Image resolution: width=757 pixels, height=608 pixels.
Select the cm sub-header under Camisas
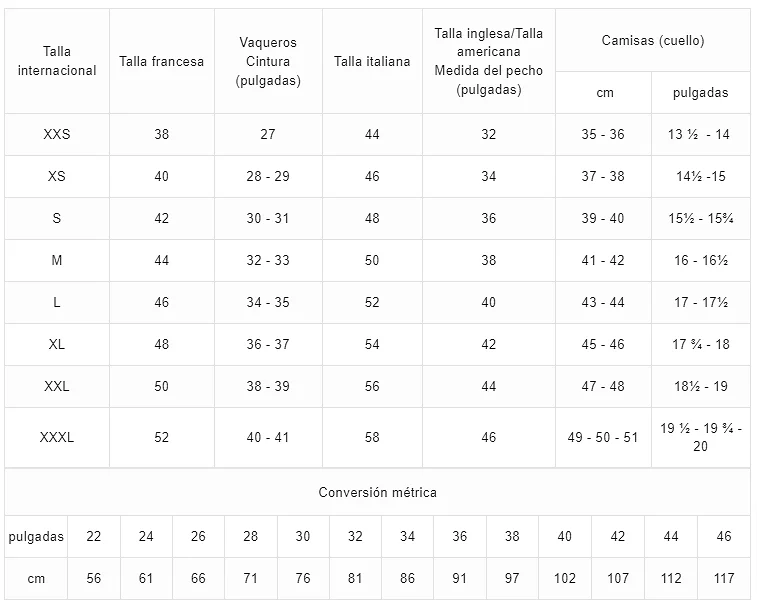click(x=605, y=93)
